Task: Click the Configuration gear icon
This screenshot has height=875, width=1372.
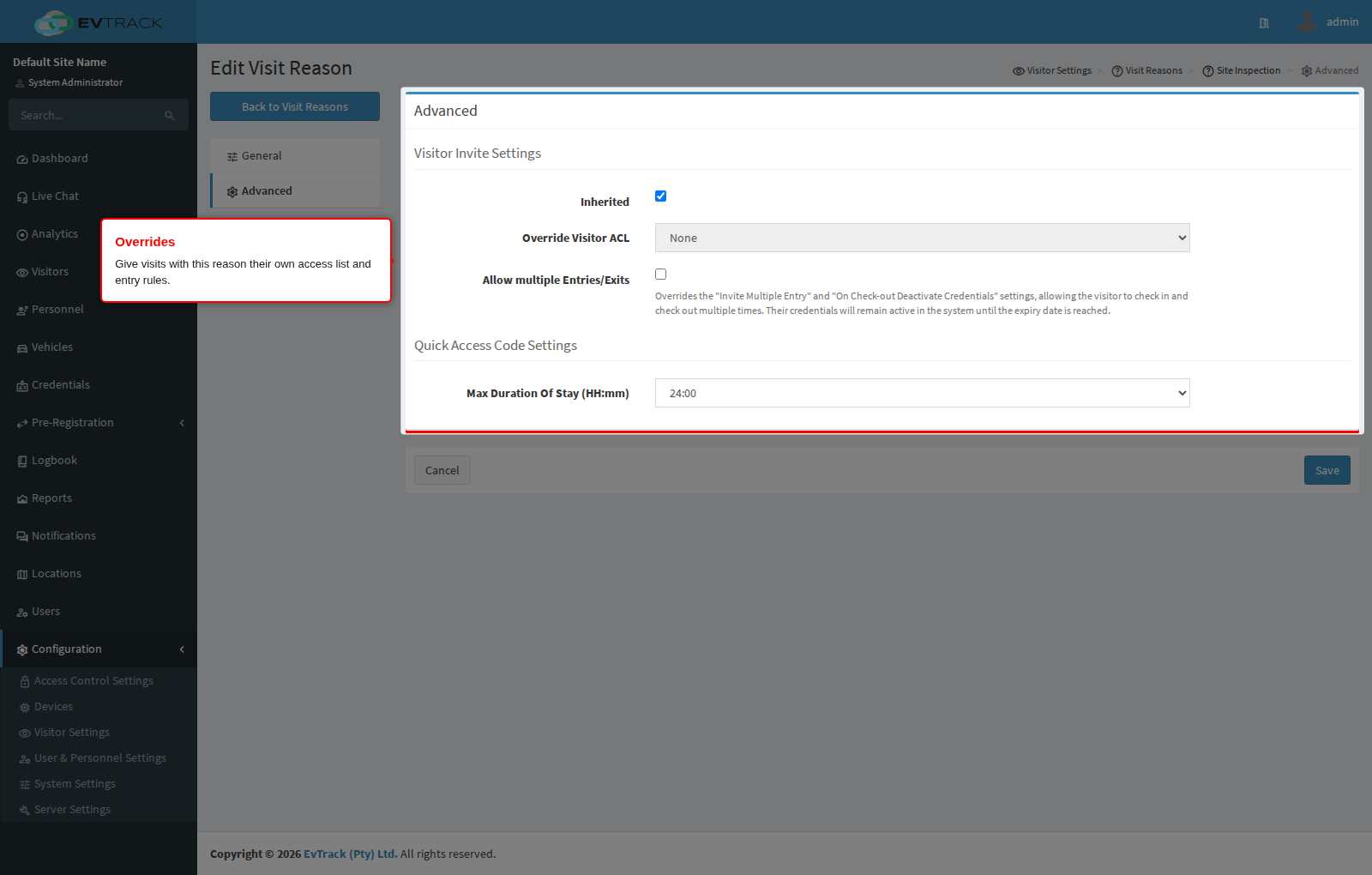Action: click(x=22, y=650)
